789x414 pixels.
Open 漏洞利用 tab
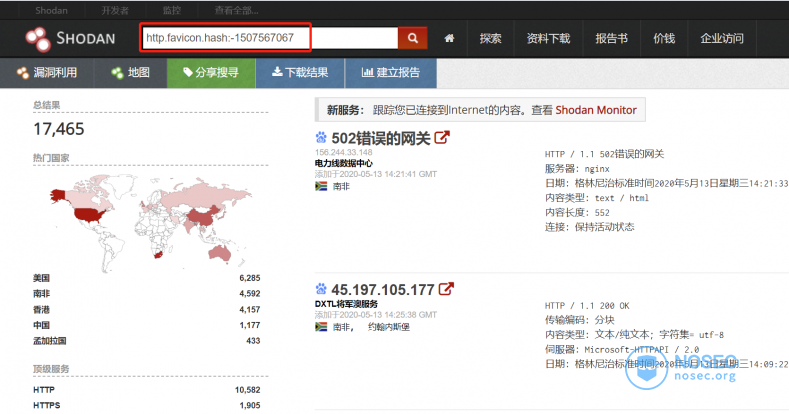pos(47,73)
